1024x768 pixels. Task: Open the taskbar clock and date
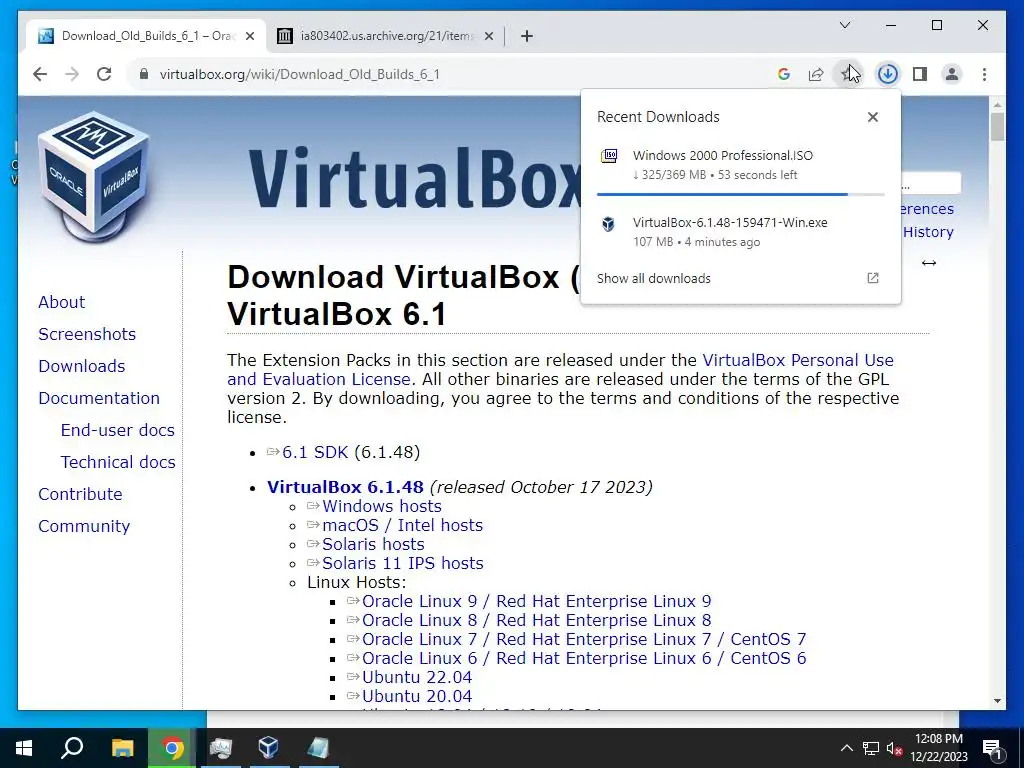point(938,748)
